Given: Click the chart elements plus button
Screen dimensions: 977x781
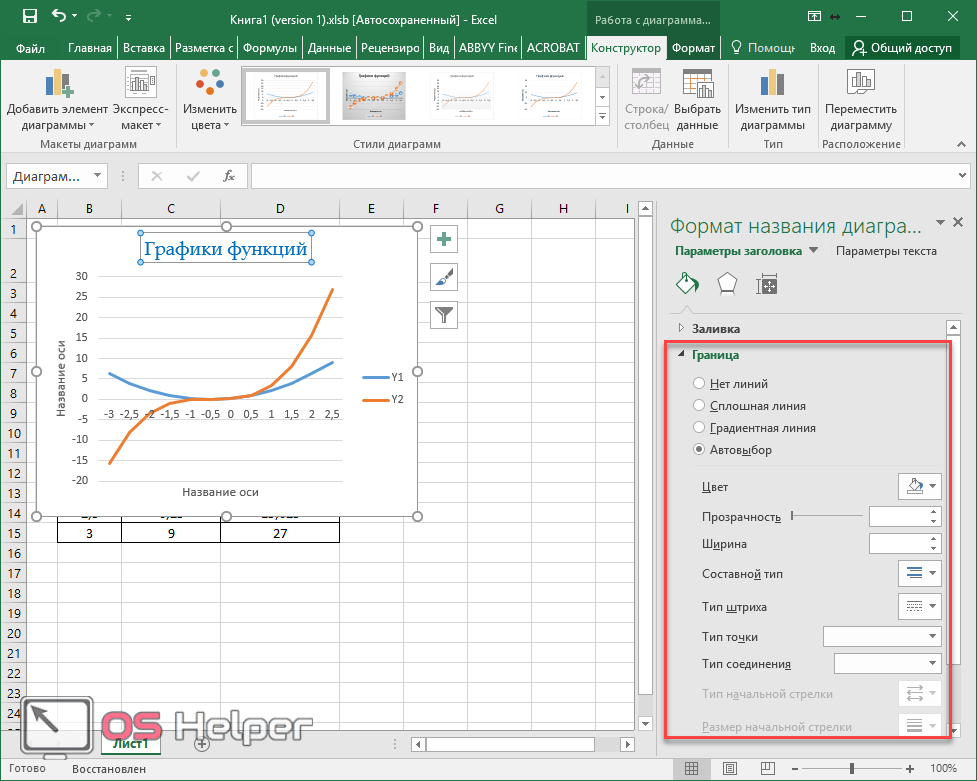Looking at the screenshot, I should tap(444, 238).
